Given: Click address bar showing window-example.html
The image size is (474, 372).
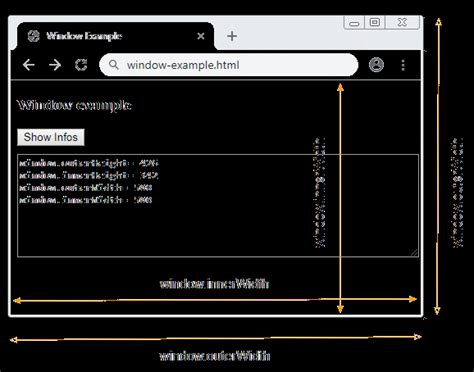Looking at the screenshot, I should click(x=229, y=65).
